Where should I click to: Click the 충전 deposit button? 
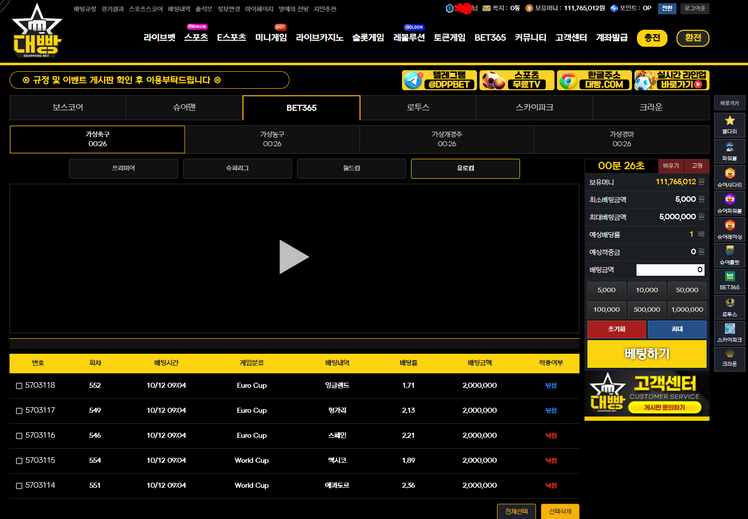click(652, 38)
